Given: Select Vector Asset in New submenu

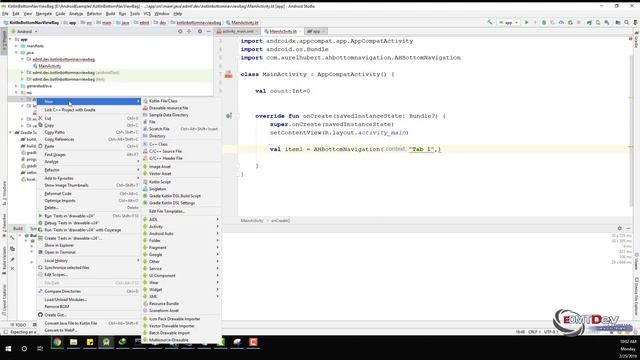Looking at the screenshot, I should tap(181, 173).
